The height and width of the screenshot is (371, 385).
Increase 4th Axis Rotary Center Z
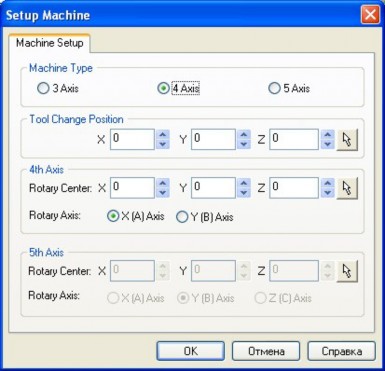click(x=328, y=183)
